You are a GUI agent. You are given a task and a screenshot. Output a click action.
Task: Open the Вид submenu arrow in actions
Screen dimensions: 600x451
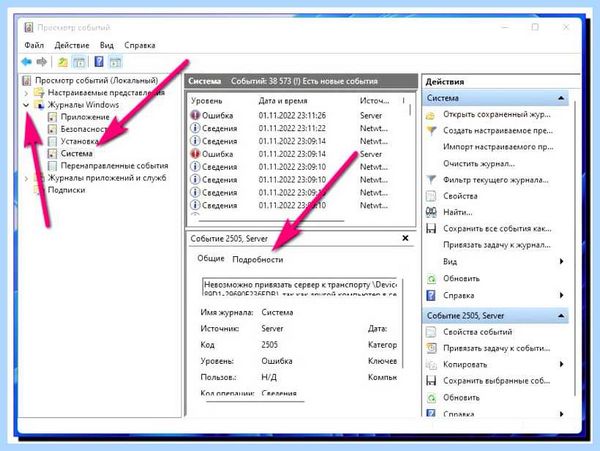tap(562, 262)
